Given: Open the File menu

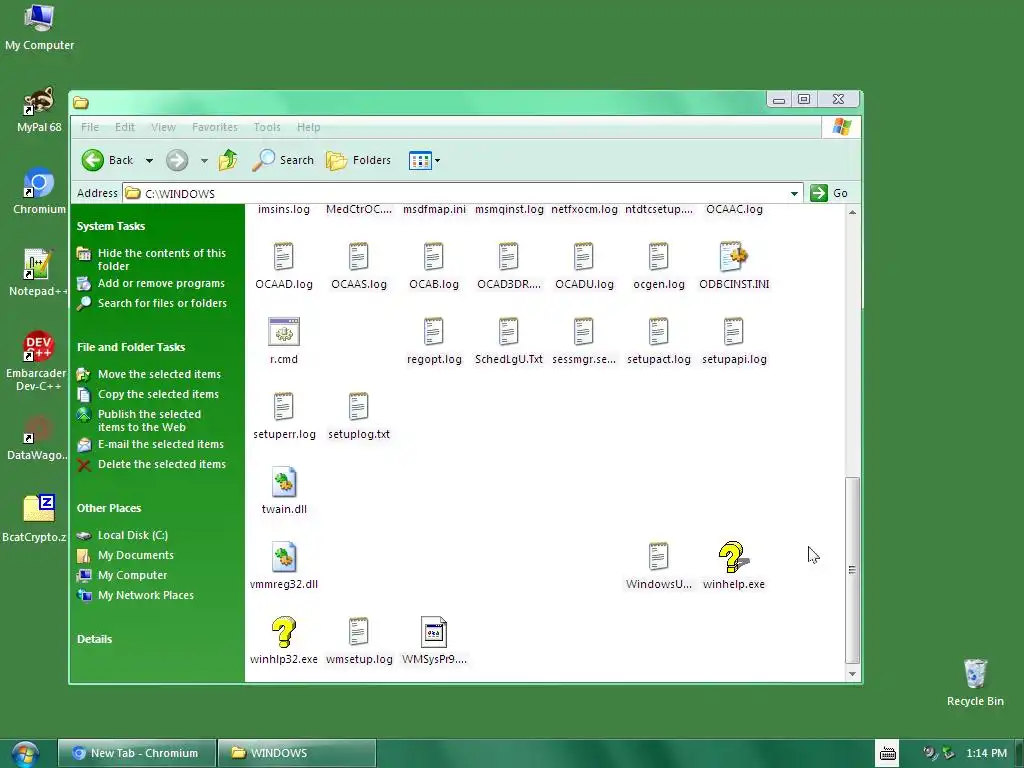Looking at the screenshot, I should click(x=90, y=127).
